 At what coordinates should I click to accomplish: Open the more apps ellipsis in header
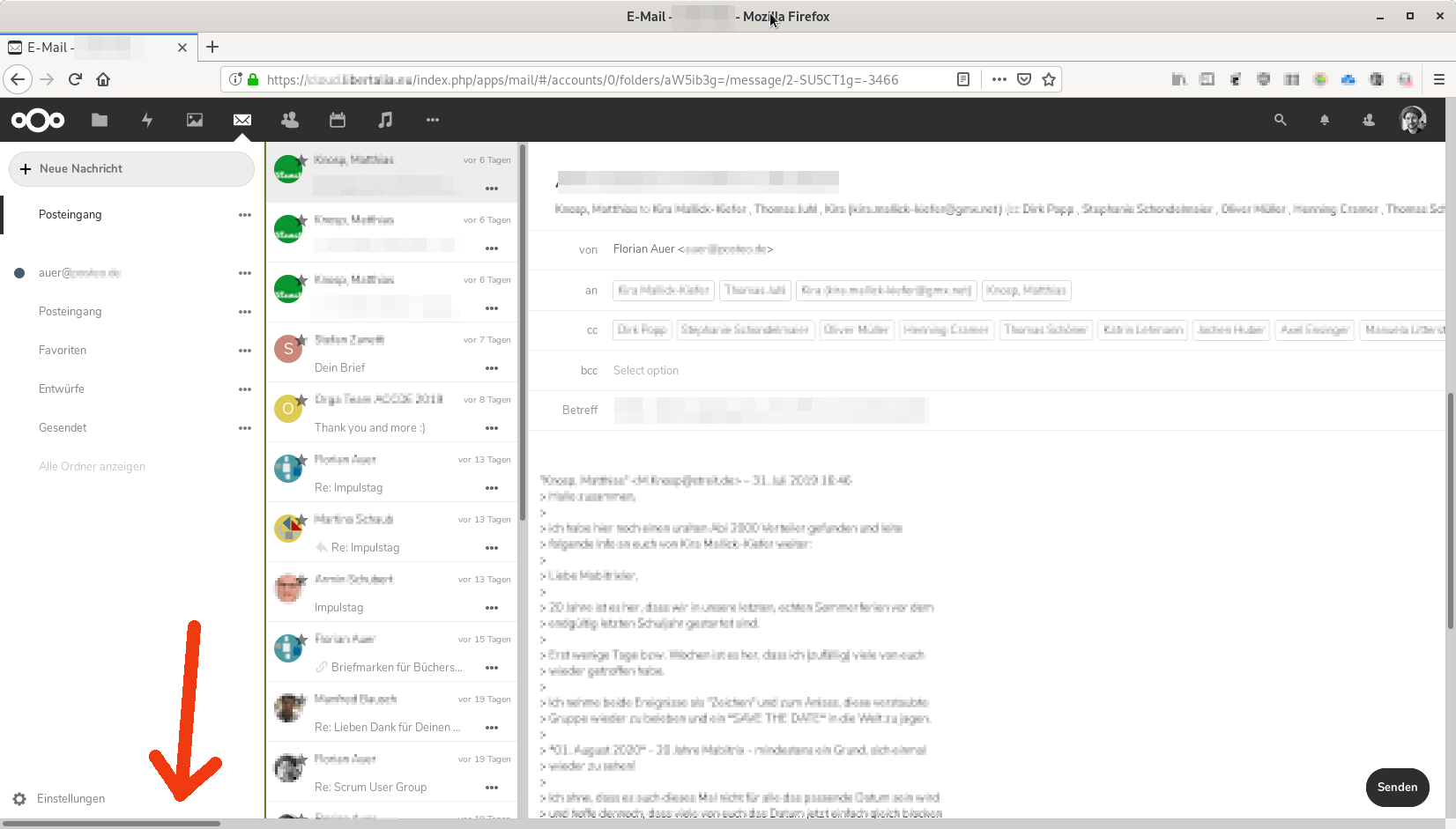433,120
